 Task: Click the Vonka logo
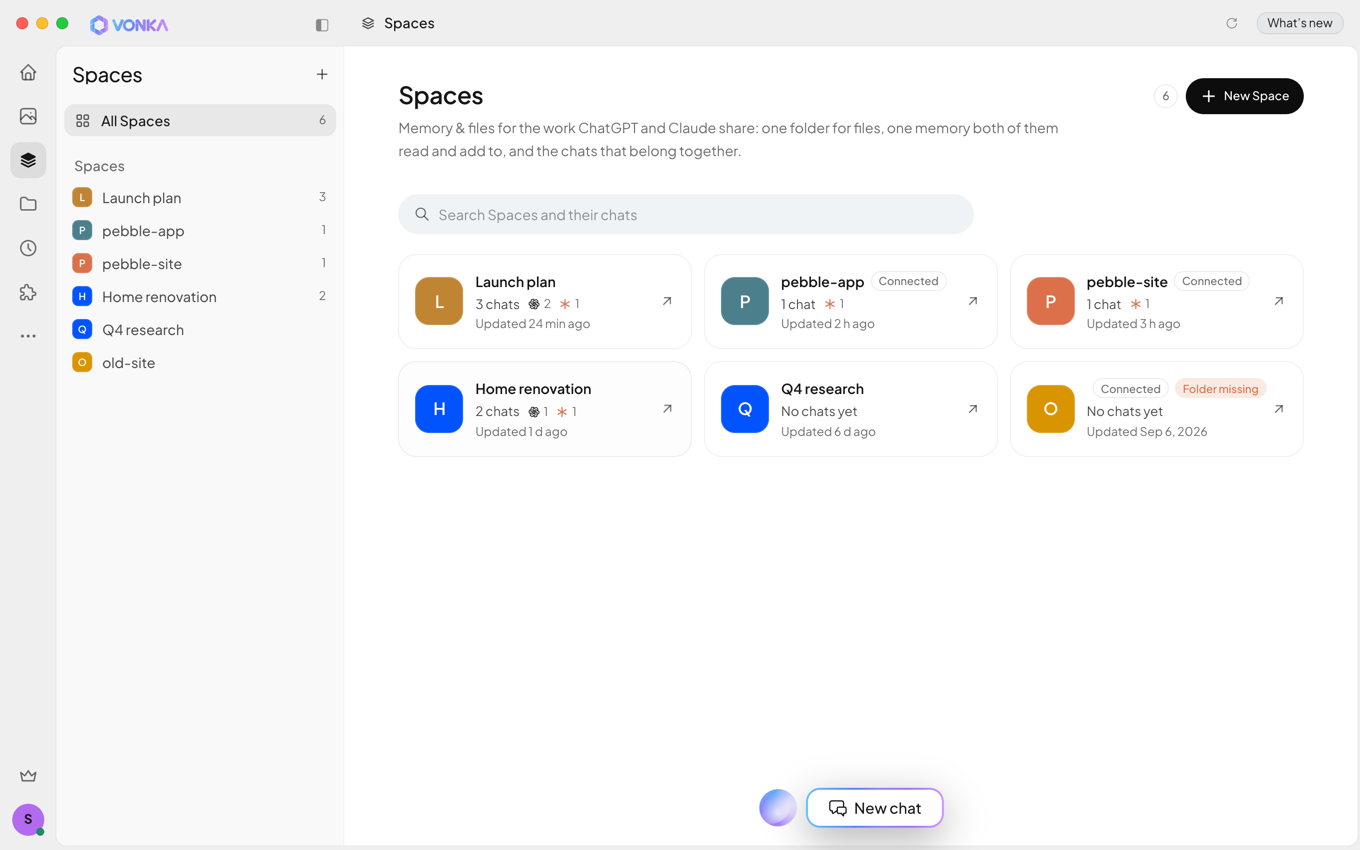[129, 24]
